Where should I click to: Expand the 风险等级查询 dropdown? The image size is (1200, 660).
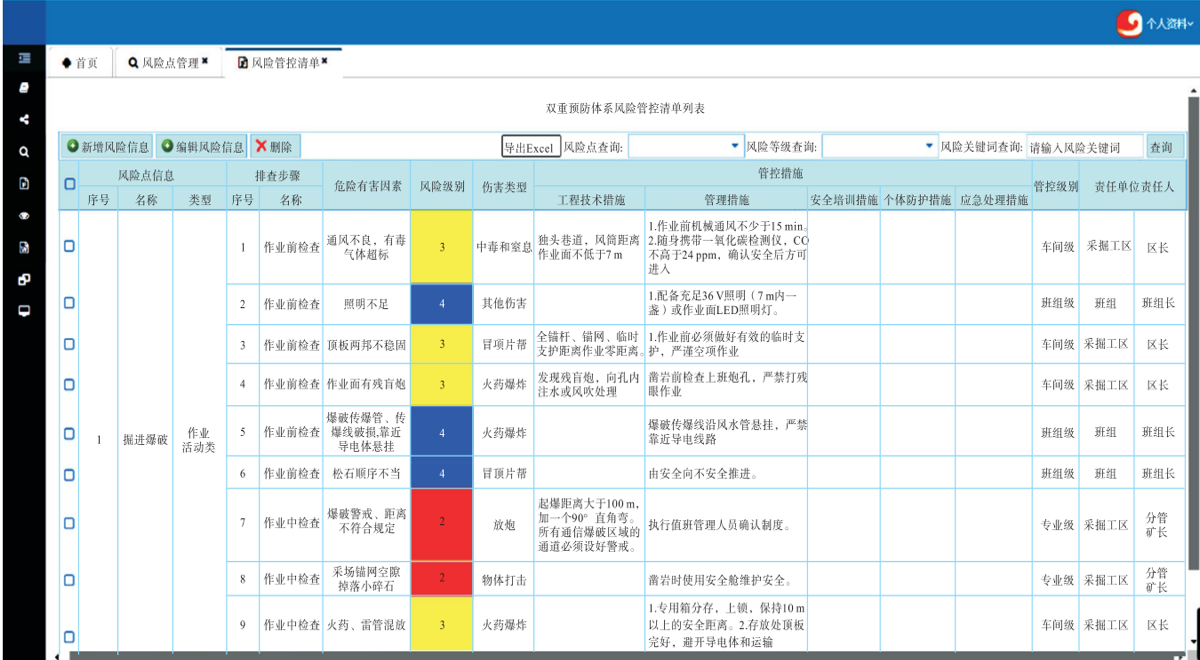pyautogui.click(x=879, y=146)
